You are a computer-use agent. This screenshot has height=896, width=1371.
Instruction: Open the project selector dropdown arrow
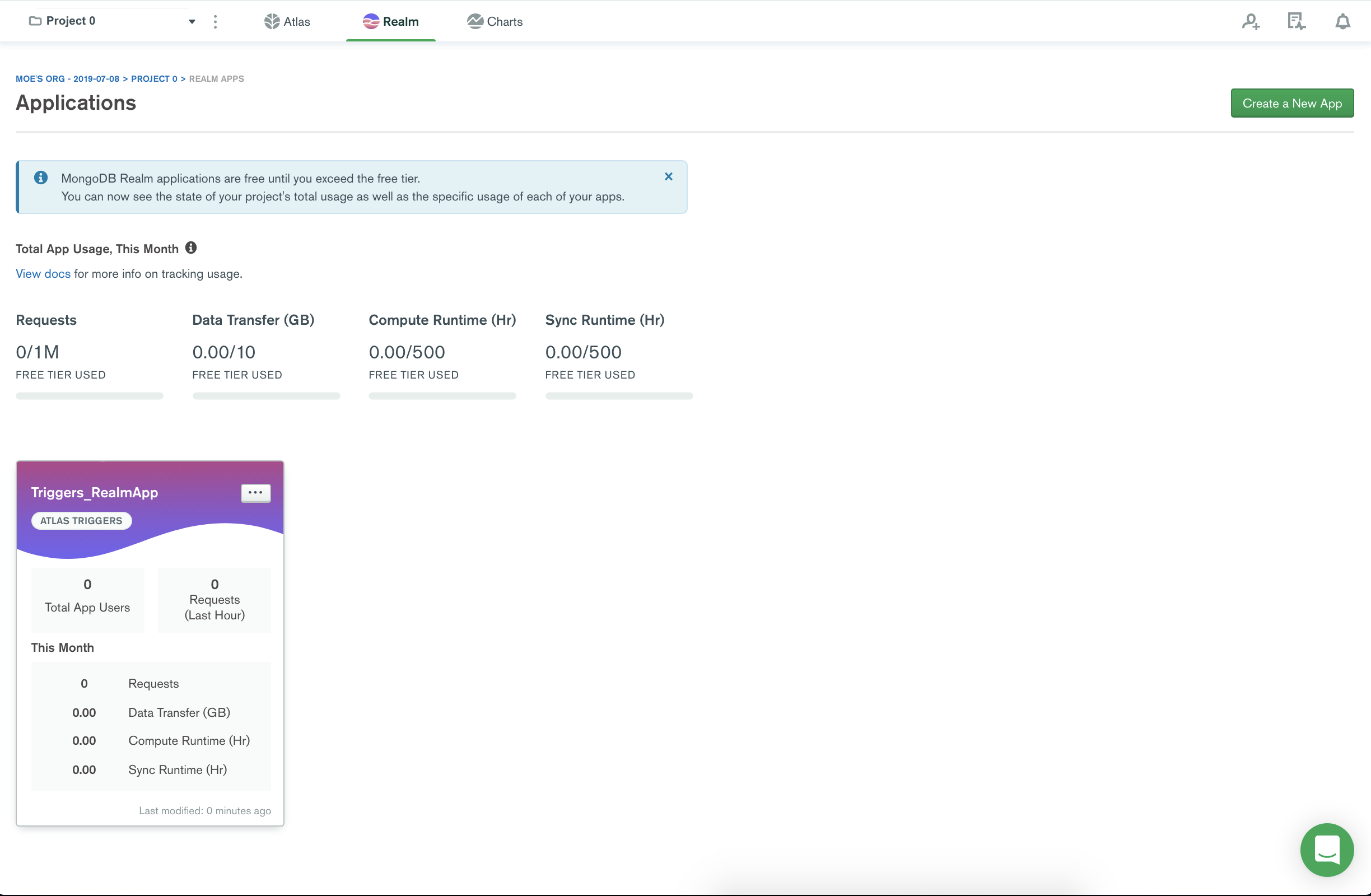pyautogui.click(x=192, y=22)
